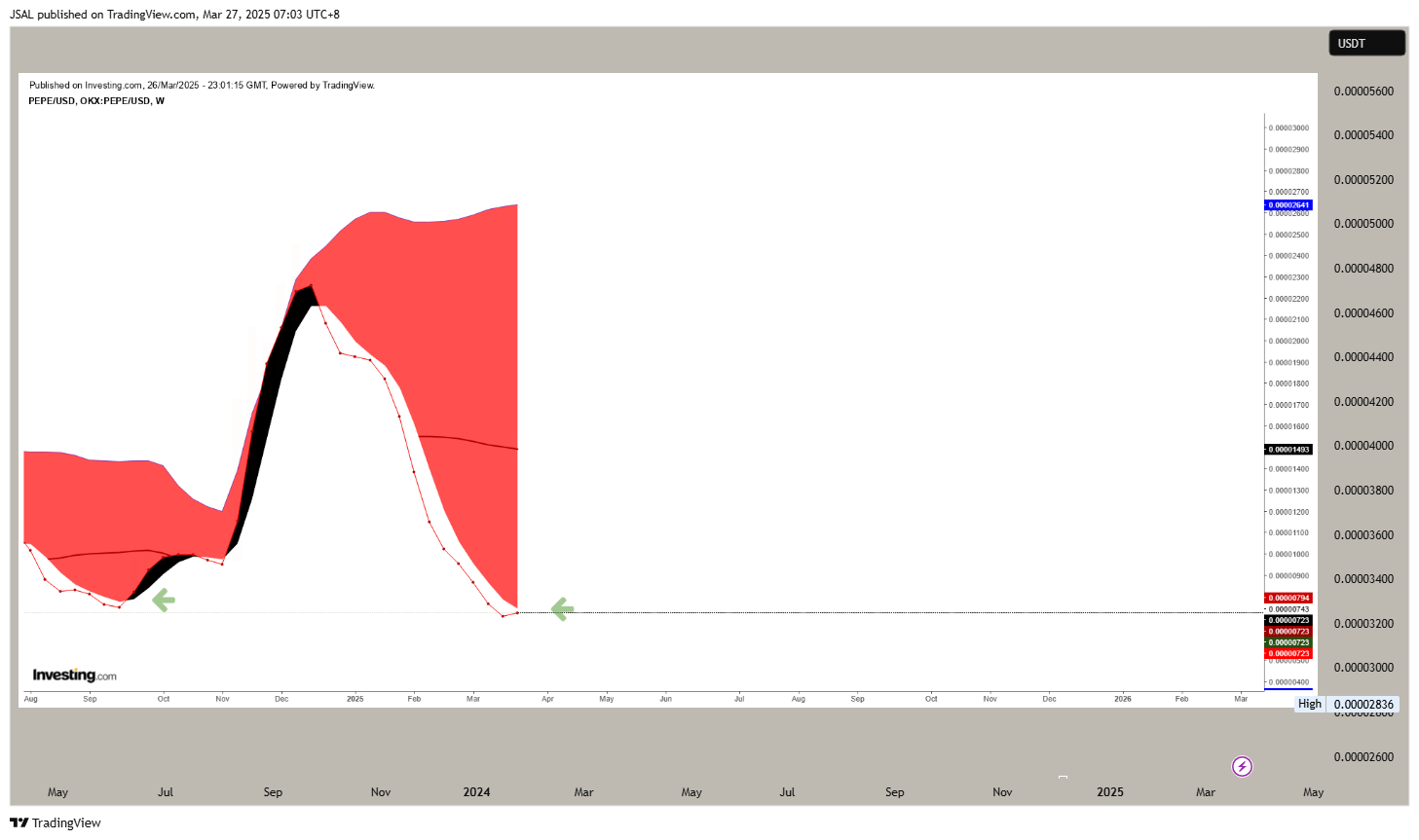Select the green 0.00000723 price tag
The width and height of the screenshot is (1419, 840).
coord(1288,642)
